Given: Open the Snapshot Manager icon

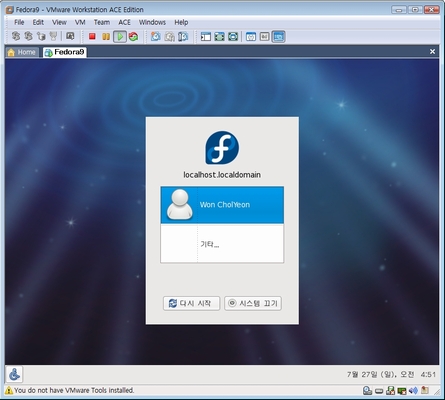Looking at the screenshot, I should 183,36.
